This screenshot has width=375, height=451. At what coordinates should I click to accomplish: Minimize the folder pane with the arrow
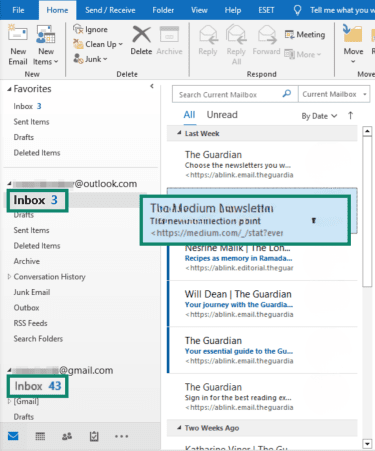[152, 86]
